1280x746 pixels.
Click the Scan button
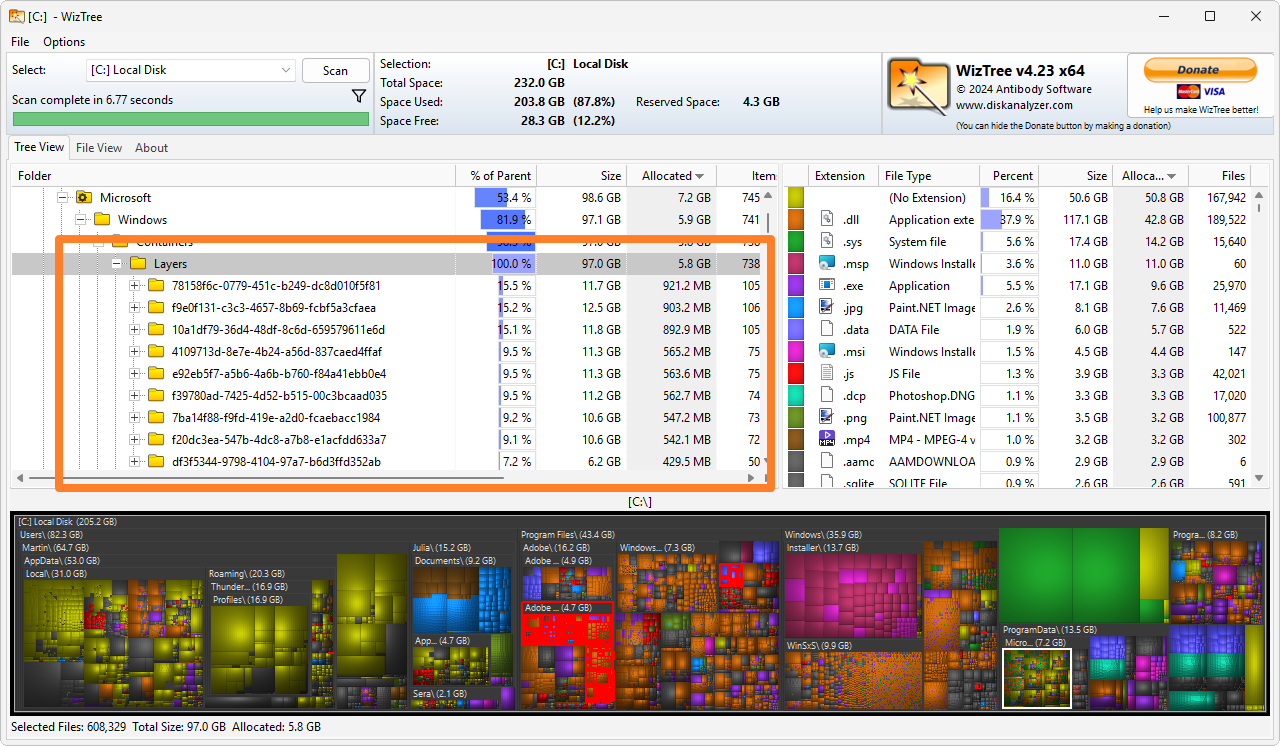coord(336,70)
